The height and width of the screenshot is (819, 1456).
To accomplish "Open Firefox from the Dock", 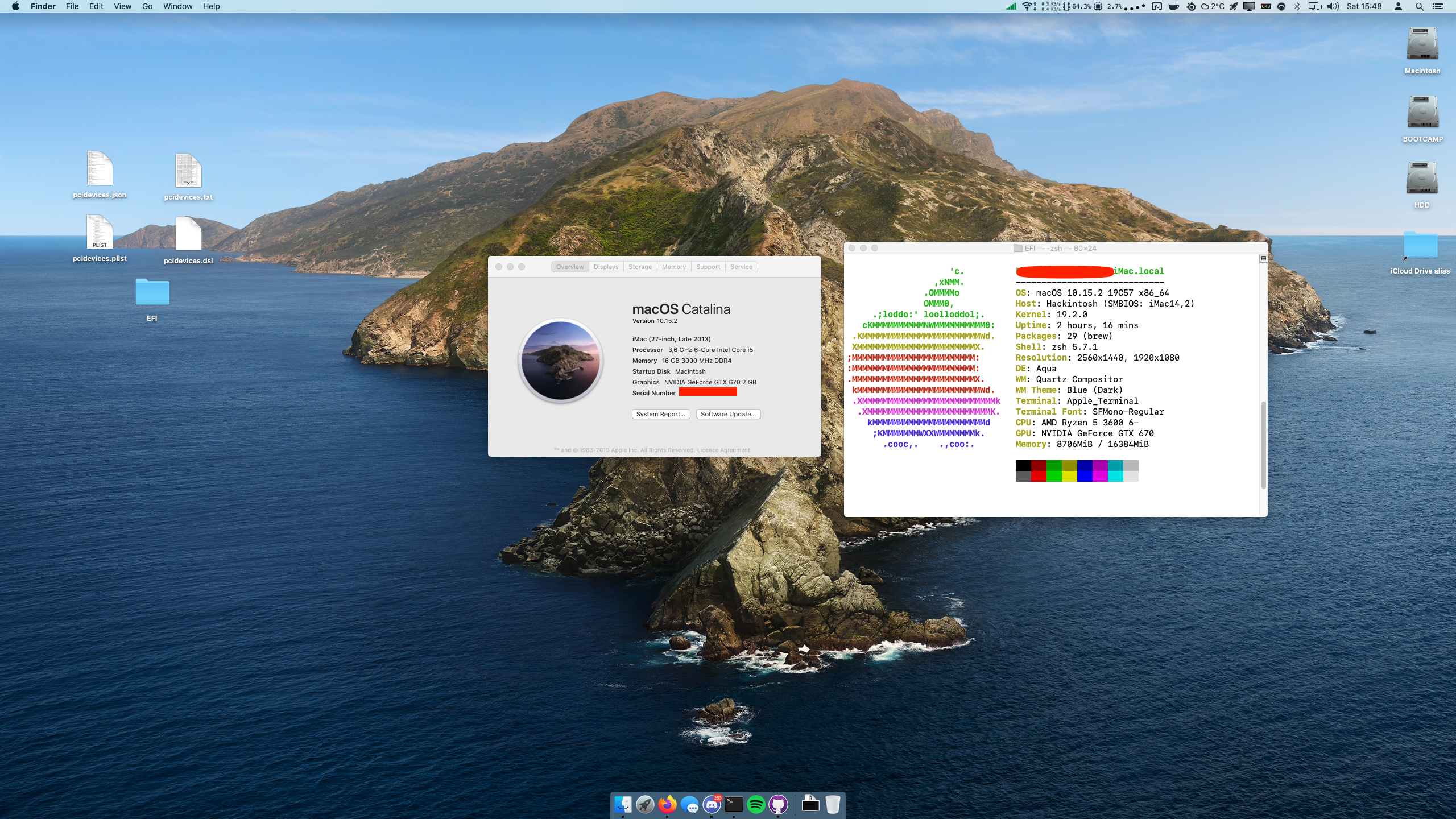I will pyautogui.click(x=667, y=804).
